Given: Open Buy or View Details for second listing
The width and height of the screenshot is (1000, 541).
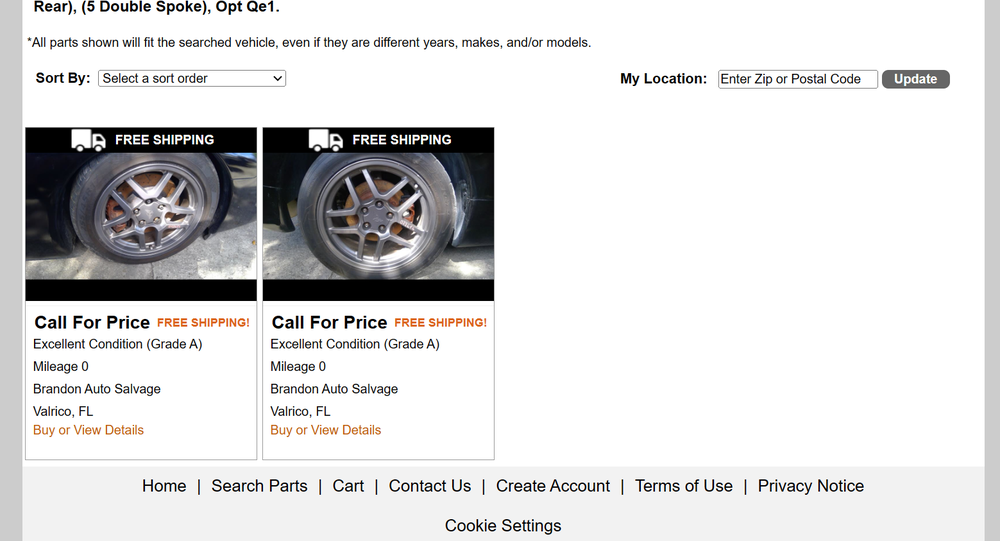Looking at the screenshot, I should (325, 430).
